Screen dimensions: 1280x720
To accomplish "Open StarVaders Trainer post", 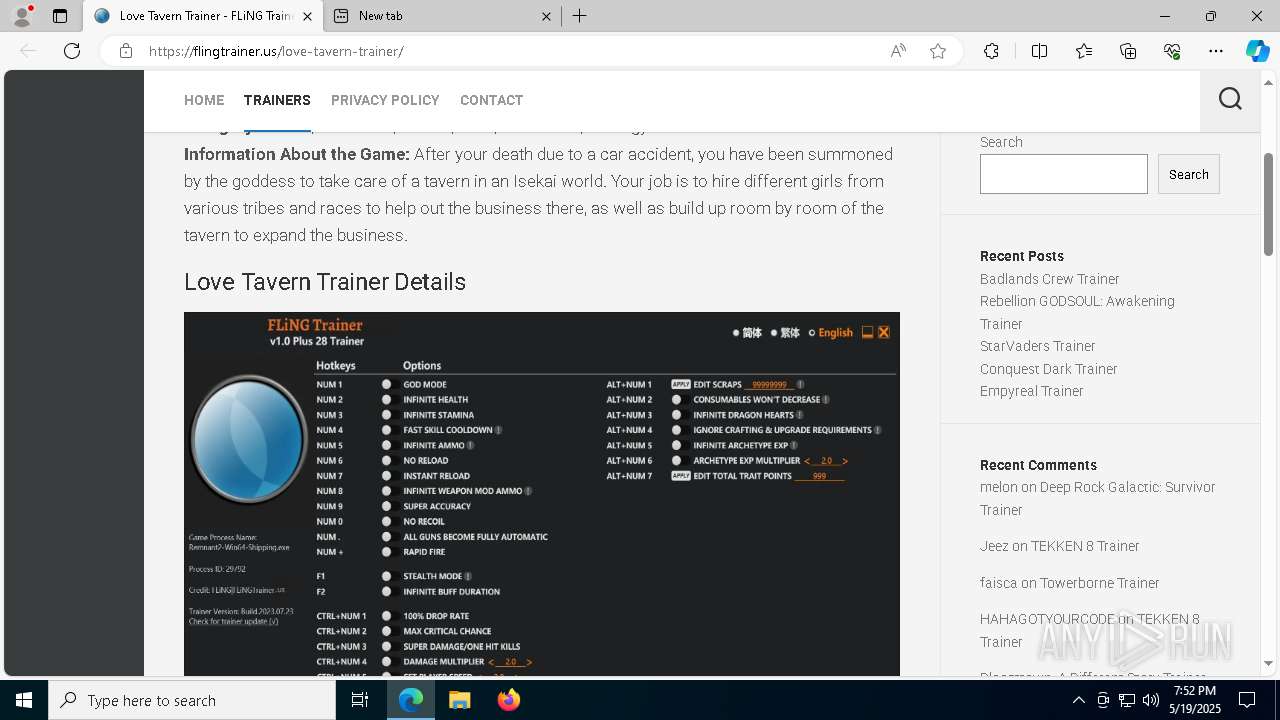I will pos(1037,346).
